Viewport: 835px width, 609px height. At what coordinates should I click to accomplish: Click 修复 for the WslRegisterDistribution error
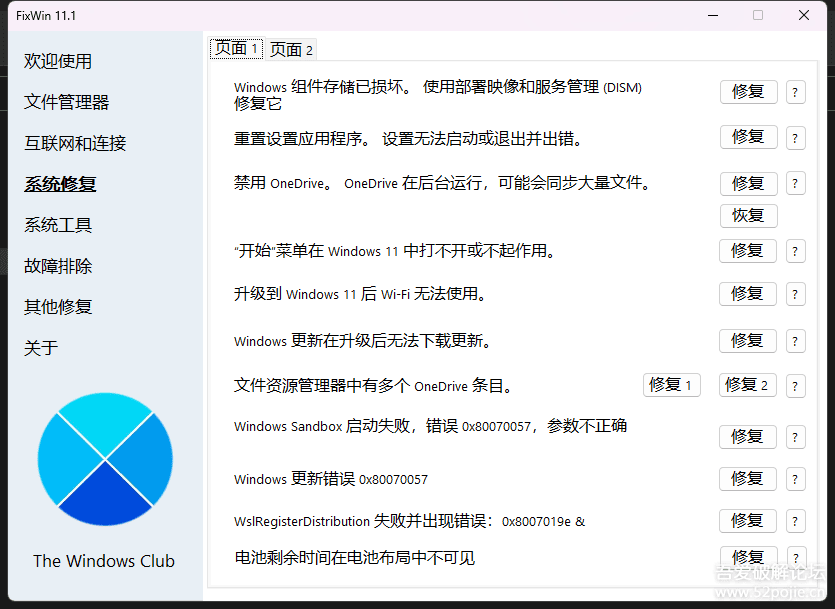coord(748,521)
